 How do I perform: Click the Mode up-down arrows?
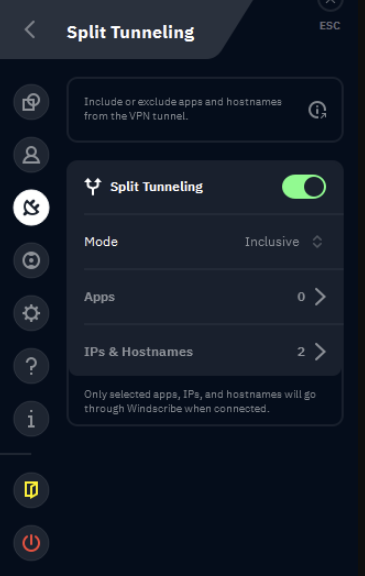click(x=317, y=242)
